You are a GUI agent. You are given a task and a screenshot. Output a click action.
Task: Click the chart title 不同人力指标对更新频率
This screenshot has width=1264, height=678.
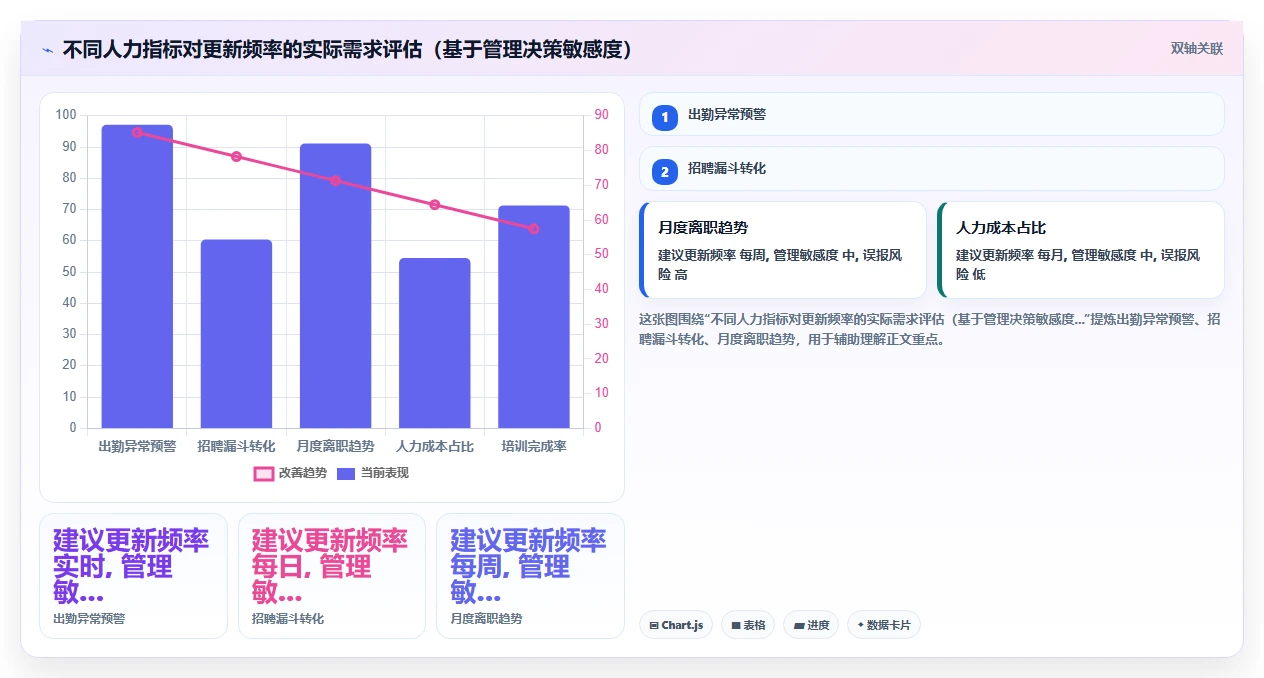coord(348,50)
